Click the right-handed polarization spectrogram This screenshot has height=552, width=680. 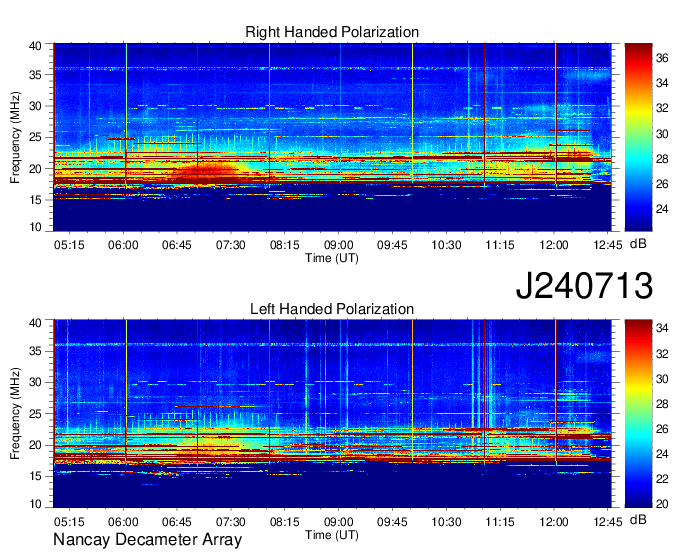332,137
